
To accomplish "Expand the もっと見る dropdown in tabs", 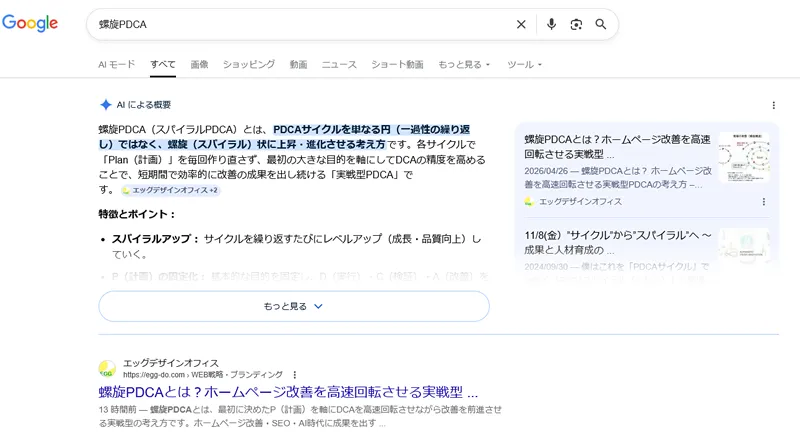I will (464, 64).
